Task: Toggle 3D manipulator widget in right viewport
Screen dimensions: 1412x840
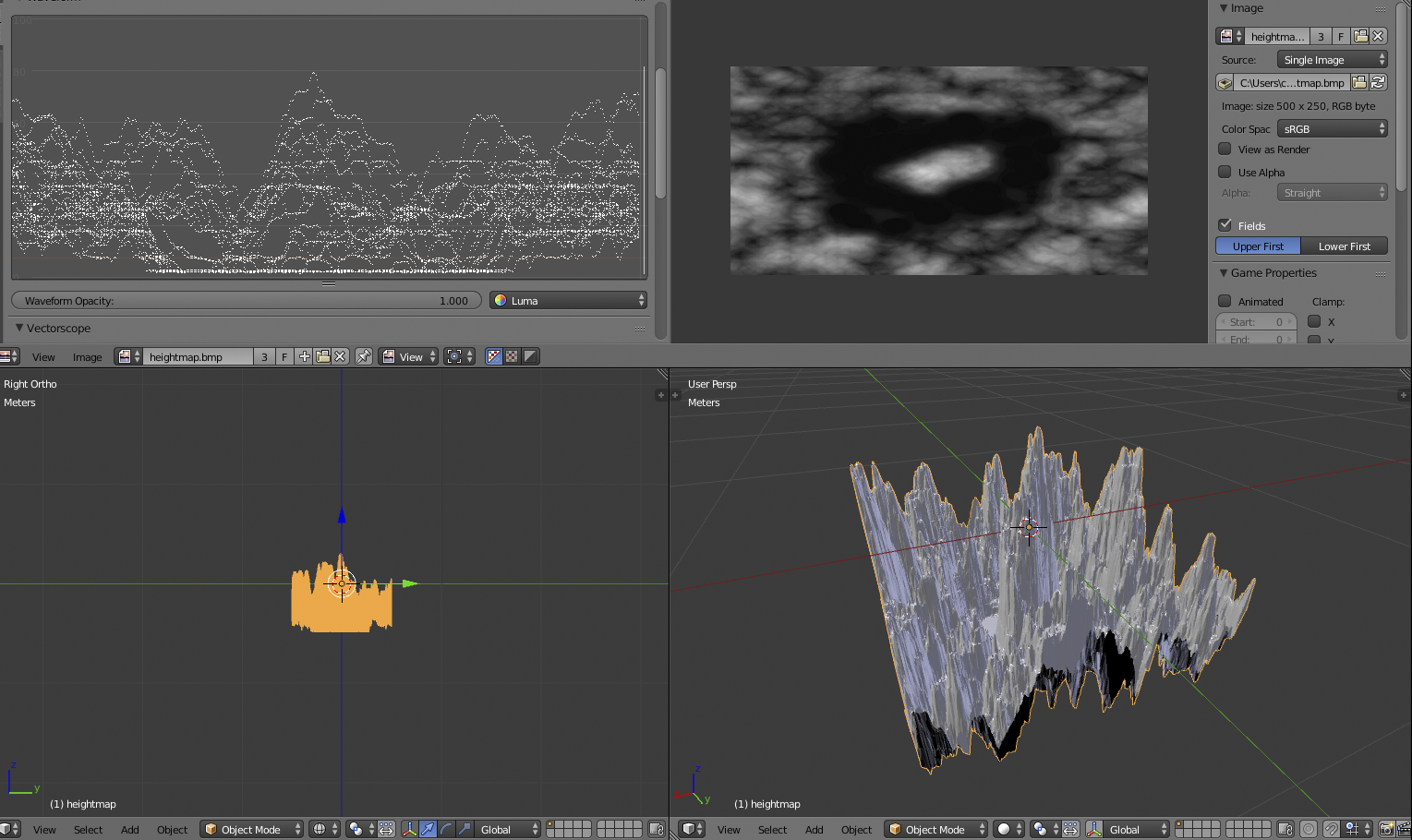Action: pos(1093,829)
